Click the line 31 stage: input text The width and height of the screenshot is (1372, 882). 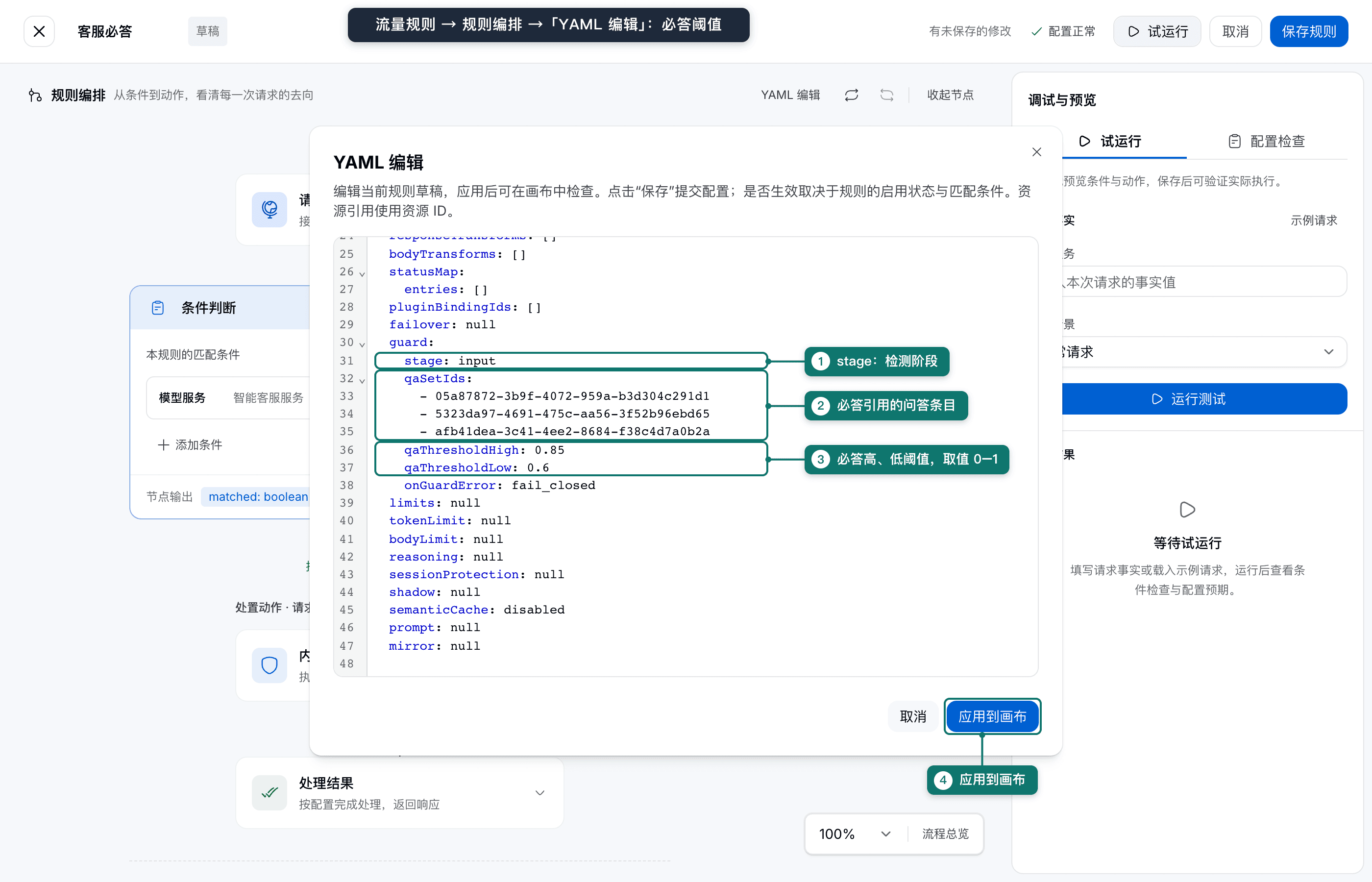449,361
